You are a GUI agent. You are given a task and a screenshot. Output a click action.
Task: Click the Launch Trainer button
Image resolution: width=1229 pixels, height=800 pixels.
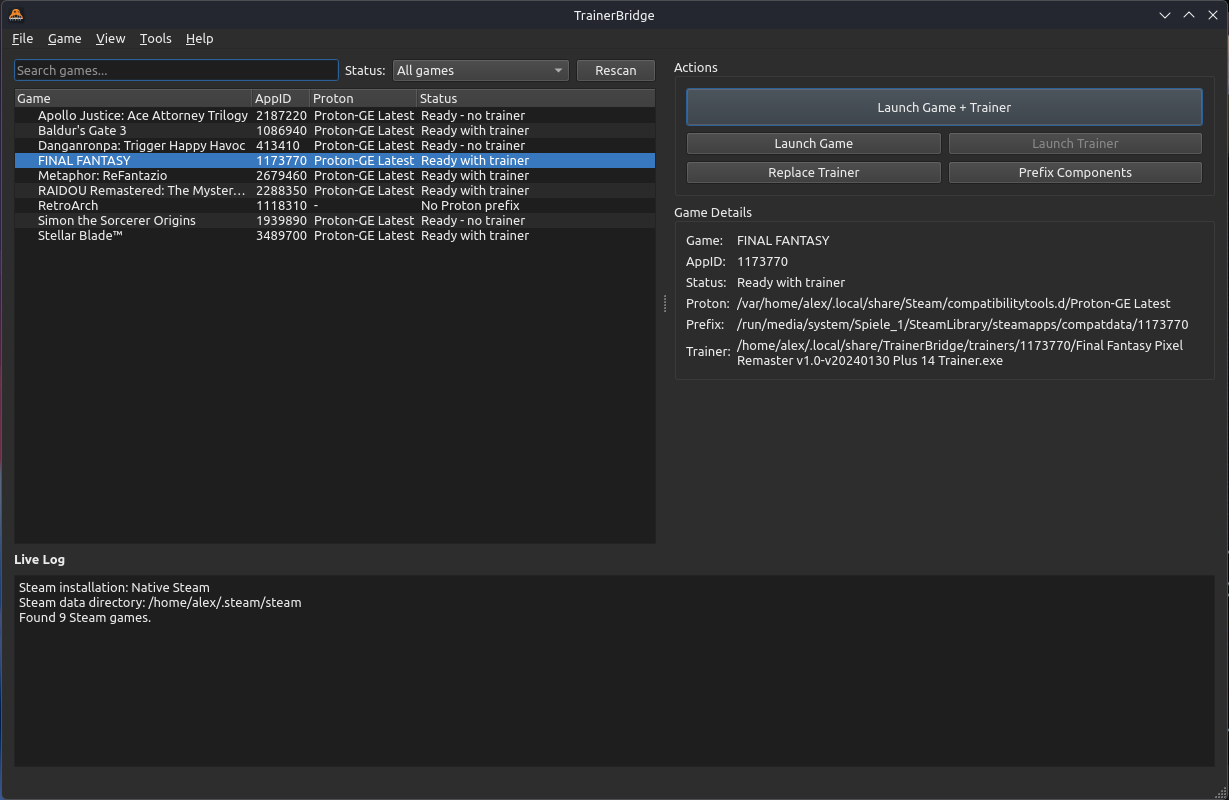tap(1075, 143)
